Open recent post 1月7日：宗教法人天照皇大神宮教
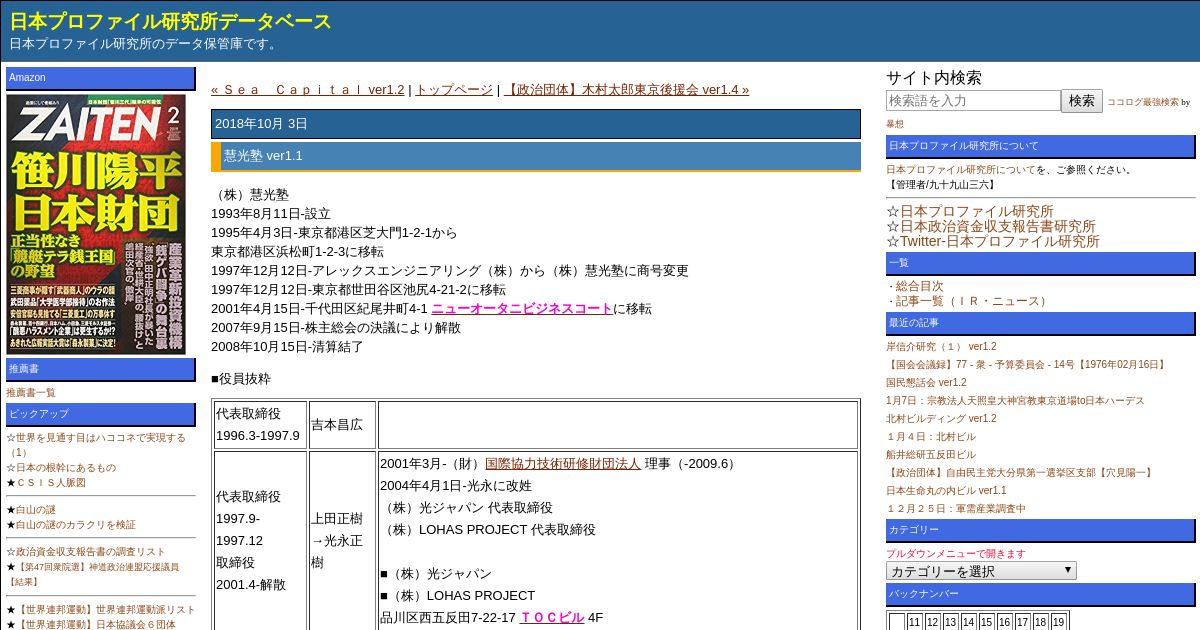Viewport: 1200px width, 630px height. click(x=1015, y=401)
